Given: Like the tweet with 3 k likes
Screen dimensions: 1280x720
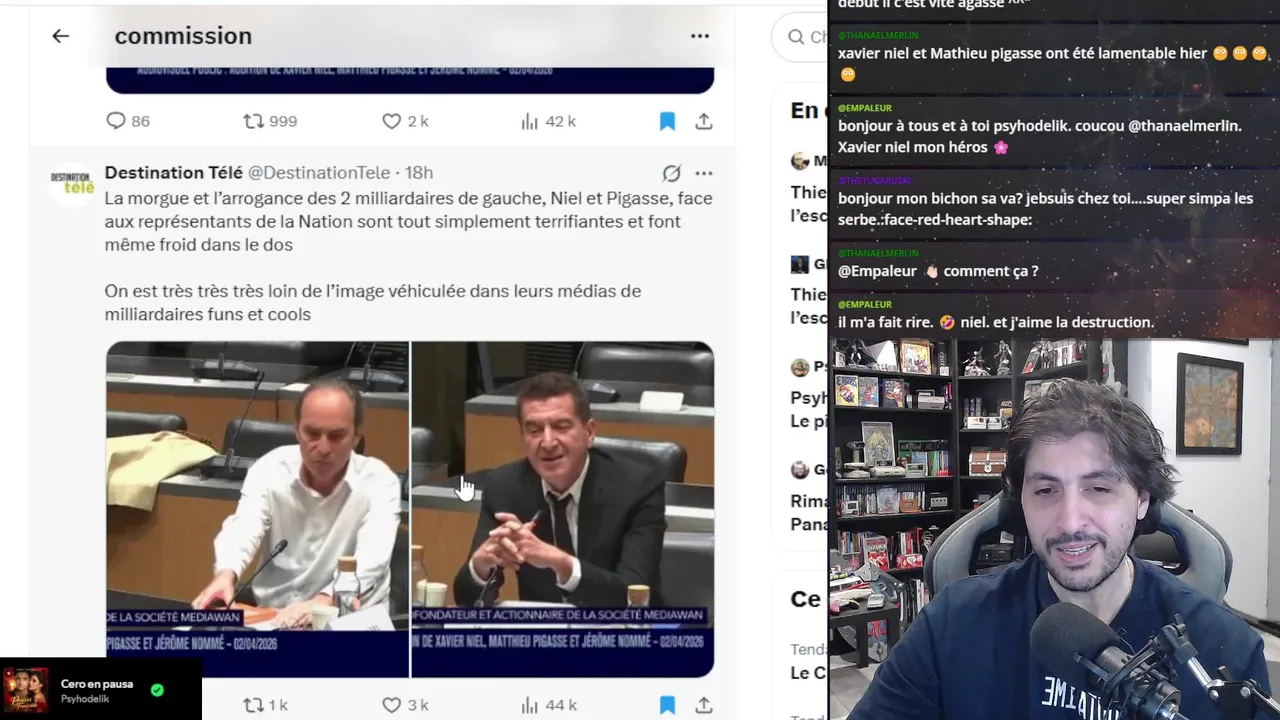Looking at the screenshot, I should click(x=405, y=705).
